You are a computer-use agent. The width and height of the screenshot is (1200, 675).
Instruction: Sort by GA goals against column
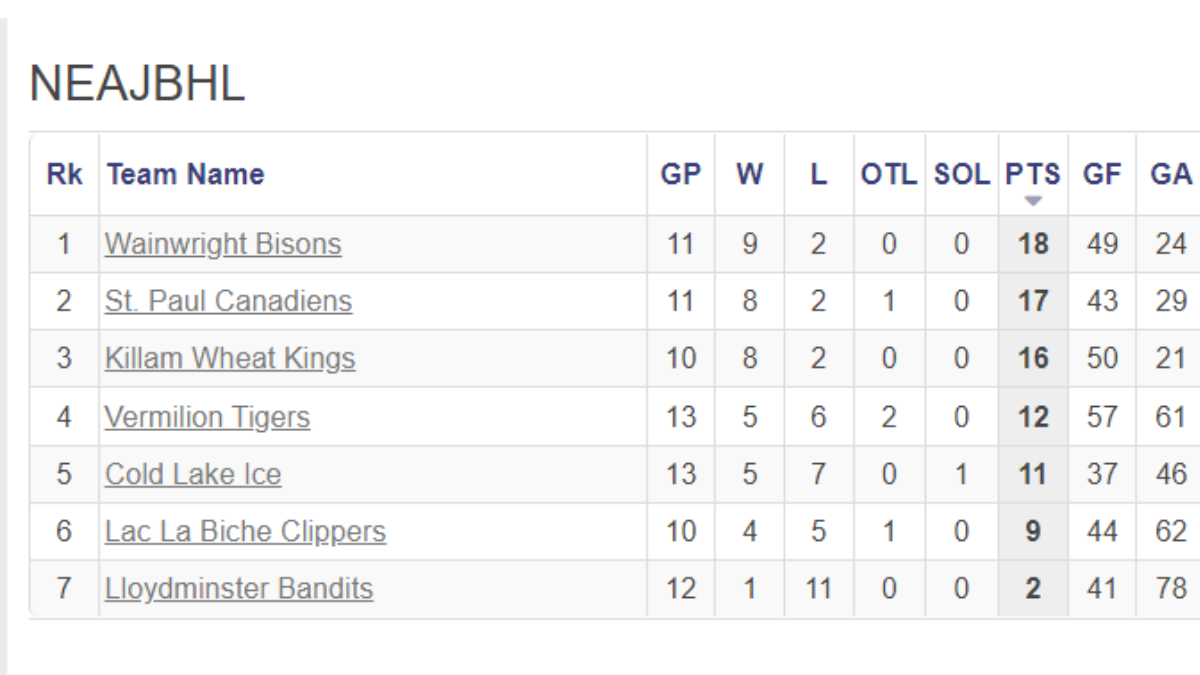pos(1171,174)
